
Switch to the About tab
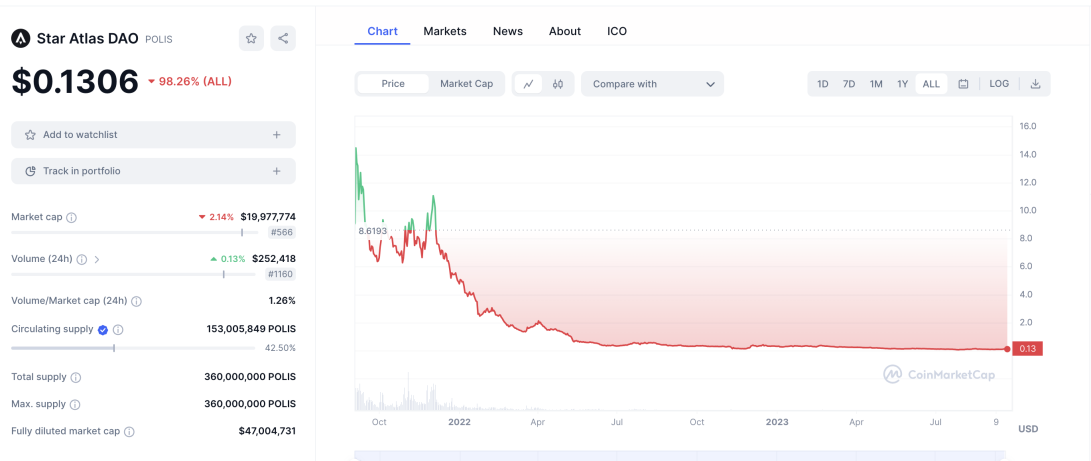565,31
